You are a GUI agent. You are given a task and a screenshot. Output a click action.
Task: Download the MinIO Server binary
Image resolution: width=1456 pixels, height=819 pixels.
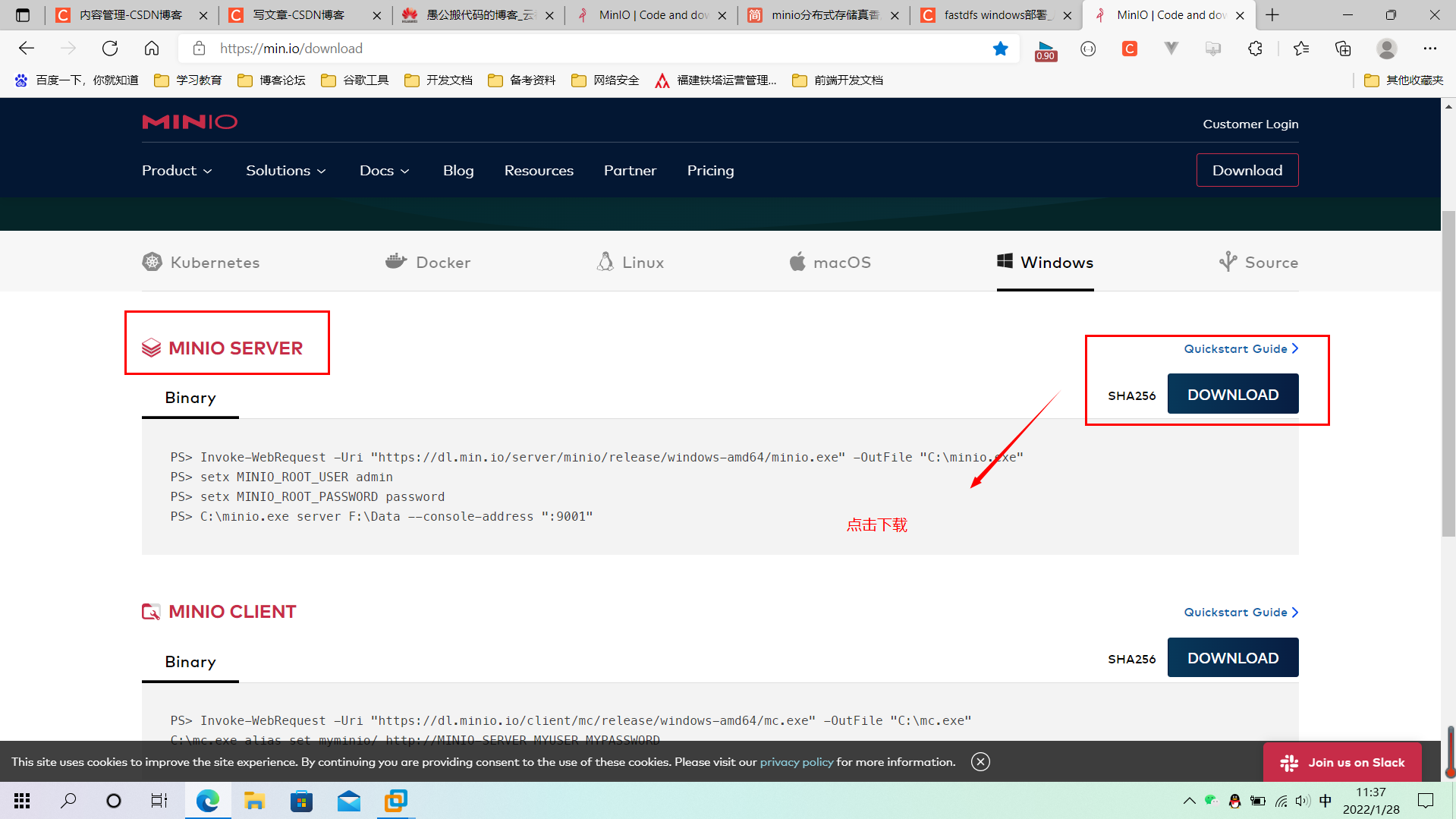pos(1233,395)
